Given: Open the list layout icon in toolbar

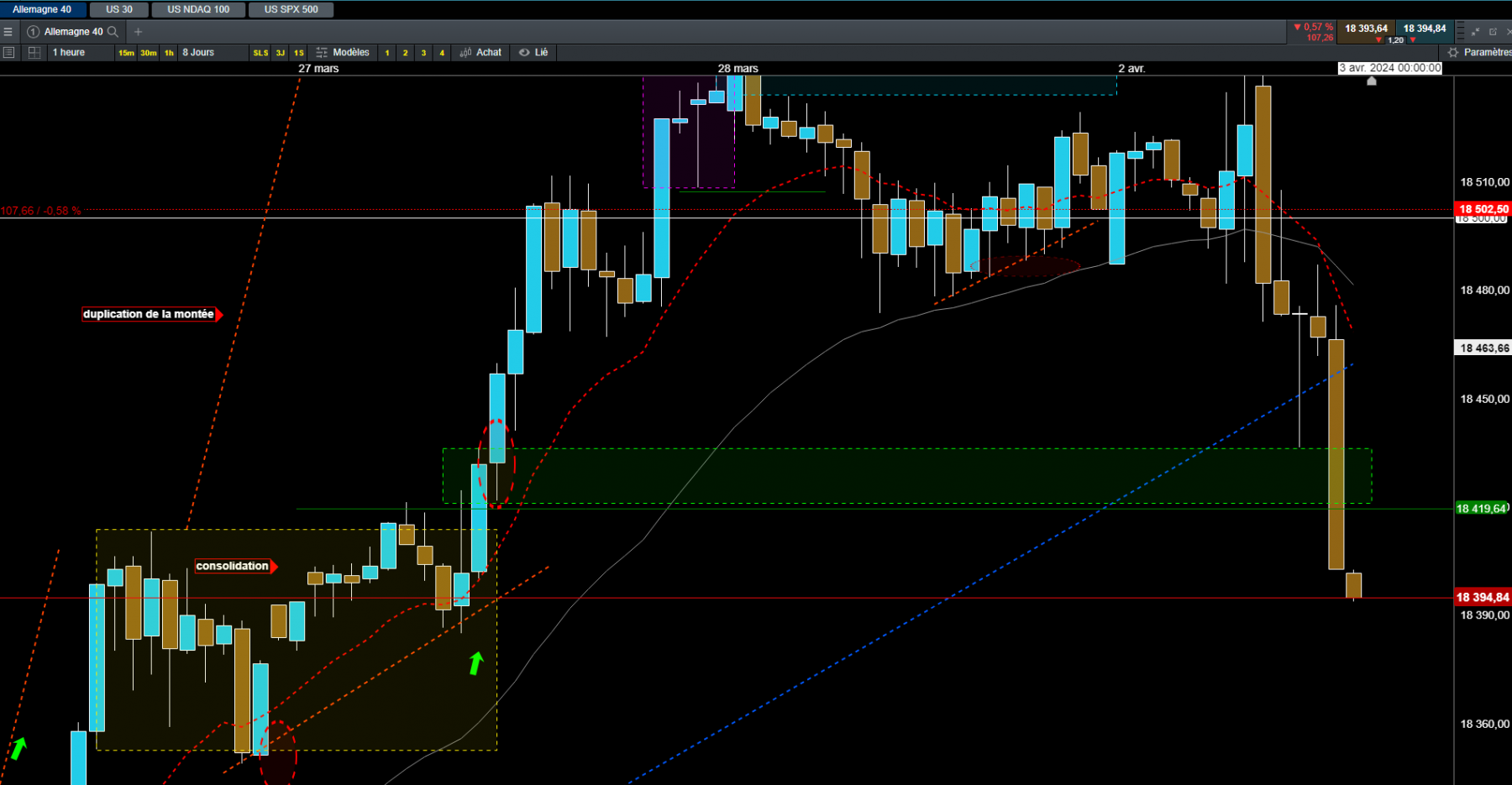Looking at the screenshot, I should pos(9,52).
